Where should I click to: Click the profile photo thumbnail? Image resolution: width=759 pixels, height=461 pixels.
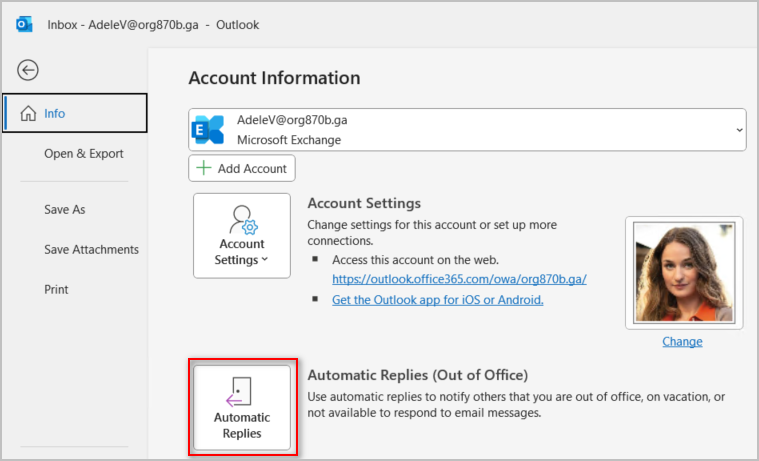point(684,273)
